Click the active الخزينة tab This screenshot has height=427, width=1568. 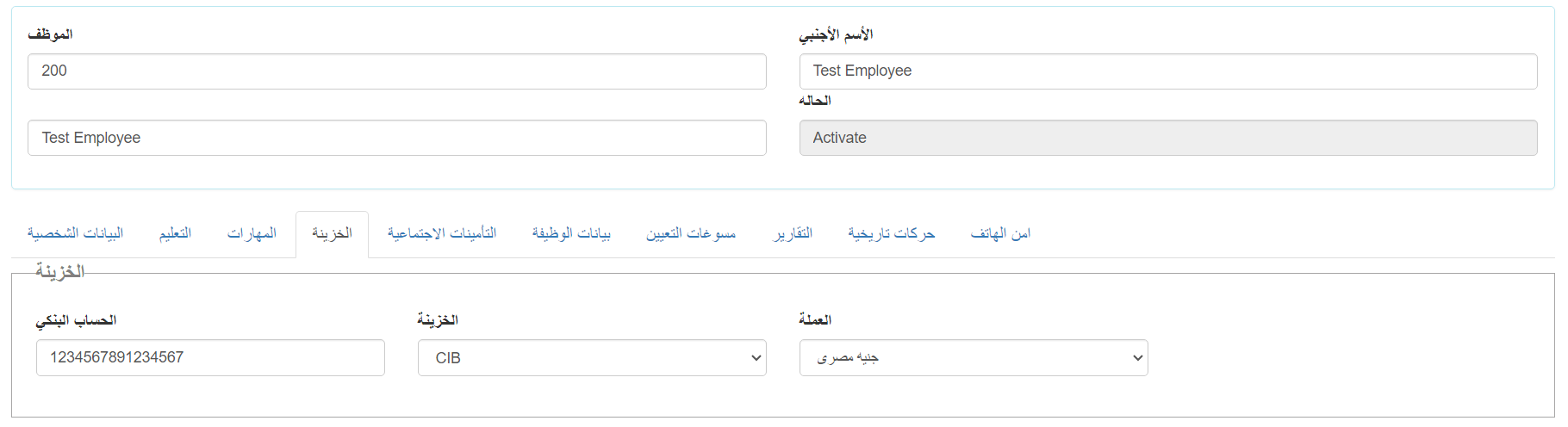coord(332,233)
